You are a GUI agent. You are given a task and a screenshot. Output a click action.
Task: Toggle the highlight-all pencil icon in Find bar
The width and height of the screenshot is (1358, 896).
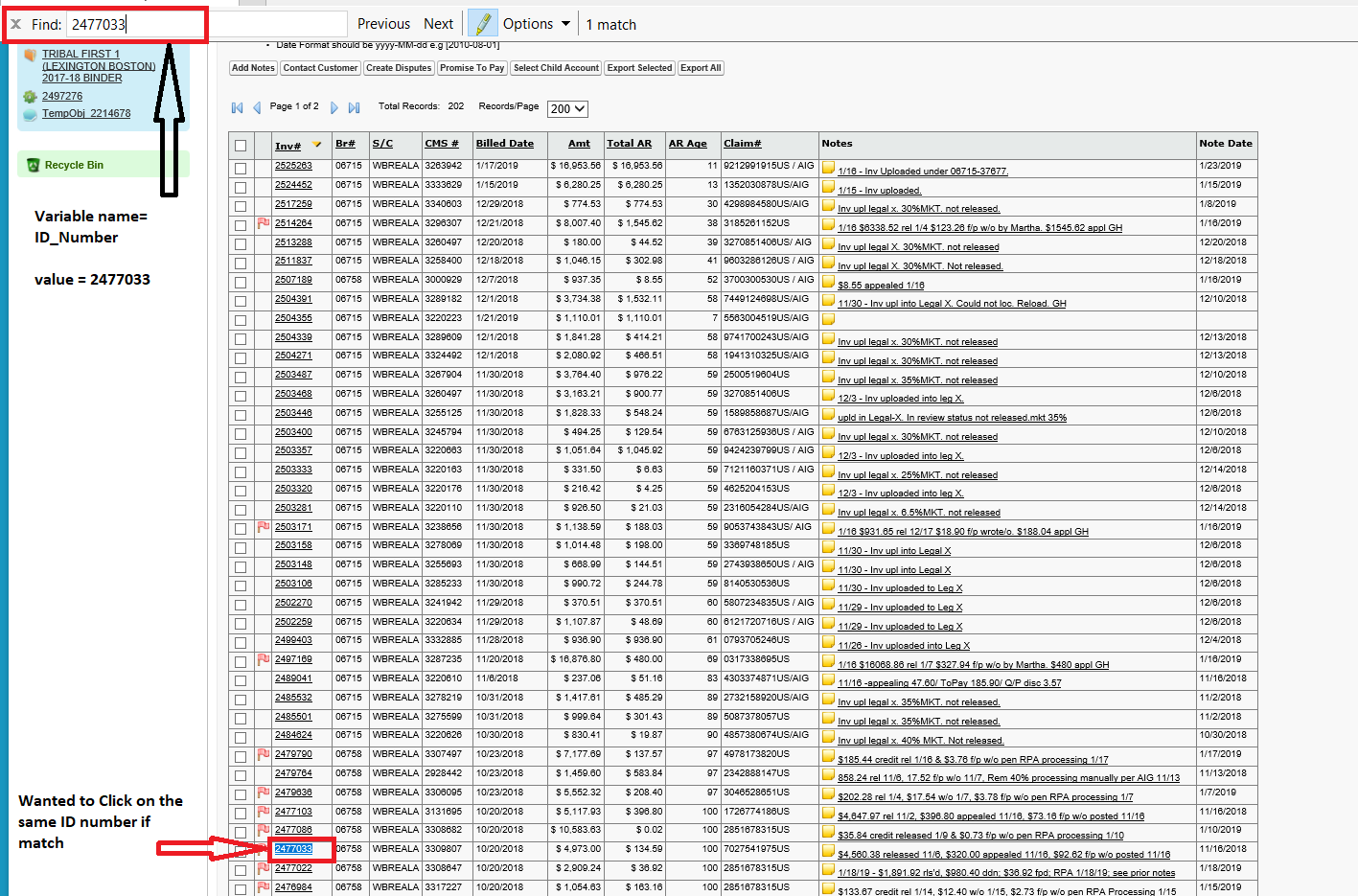point(482,24)
